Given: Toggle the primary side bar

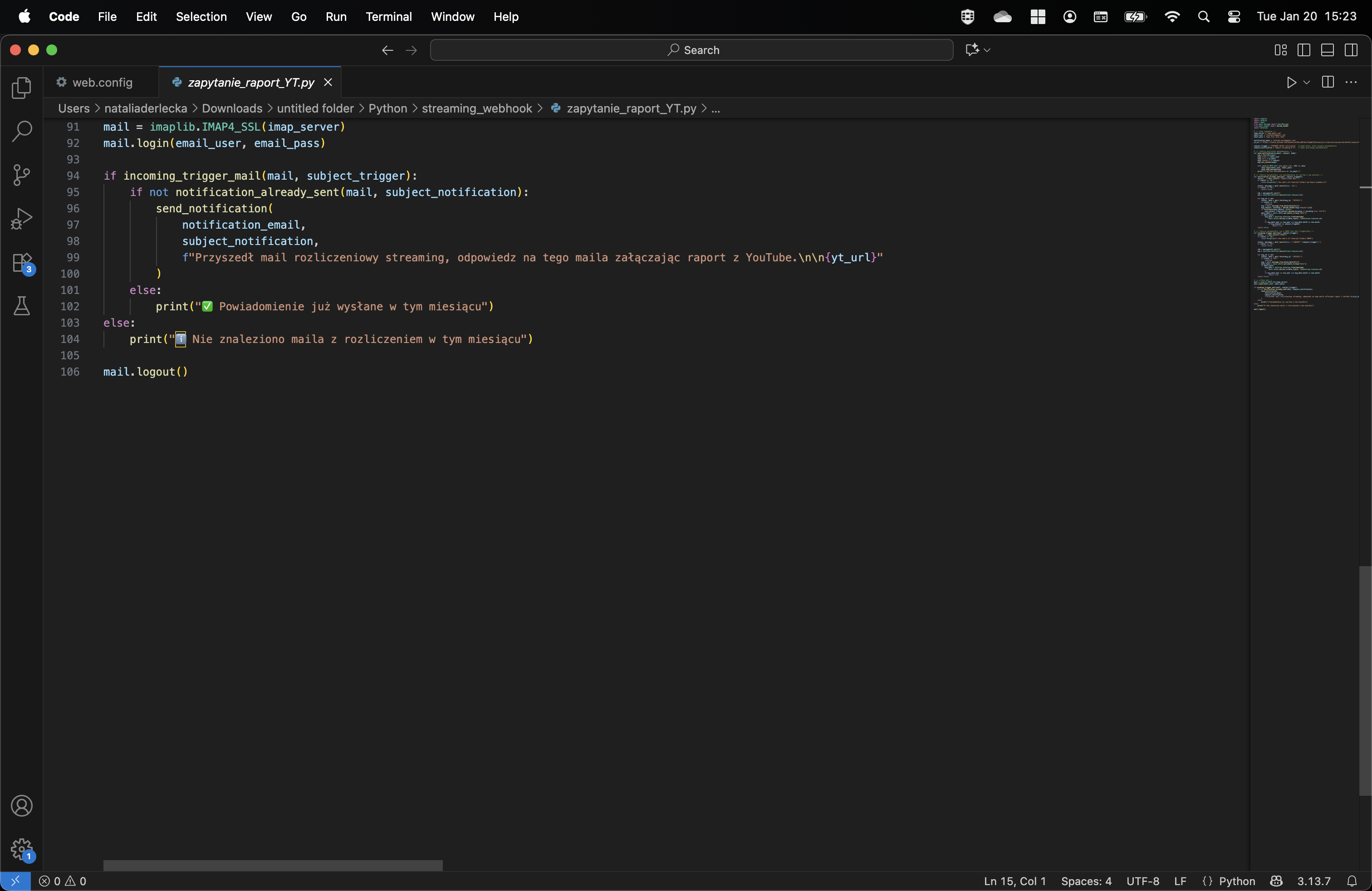Looking at the screenshot, I should [x=1303, y=50].
